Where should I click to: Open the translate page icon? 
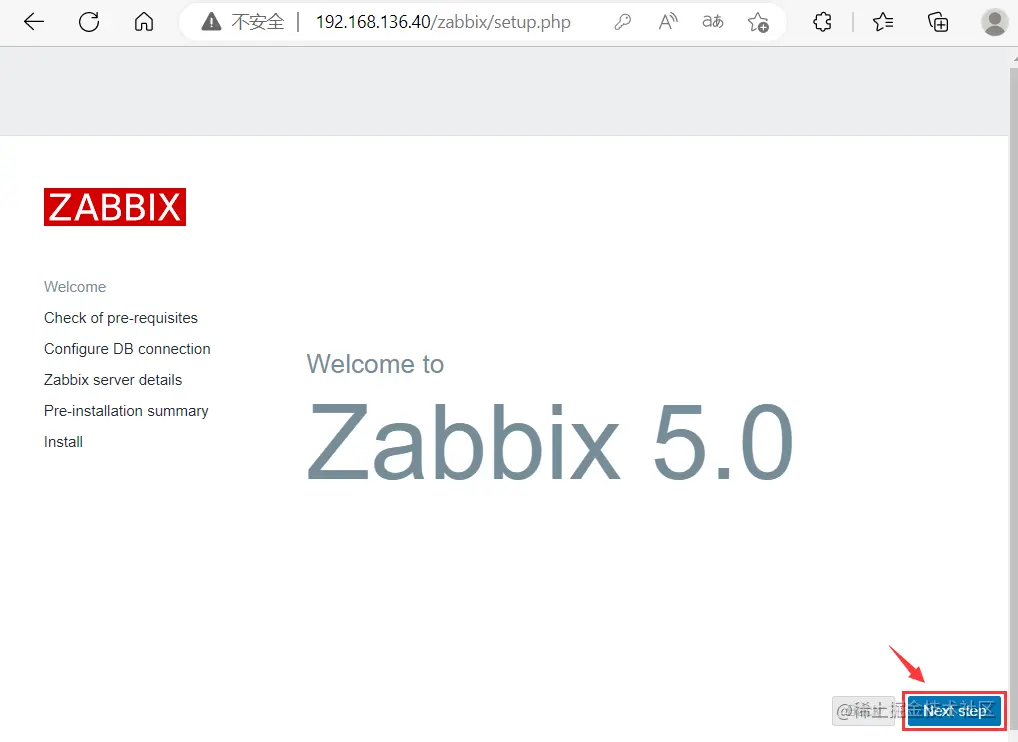click(x=712, y=22)
